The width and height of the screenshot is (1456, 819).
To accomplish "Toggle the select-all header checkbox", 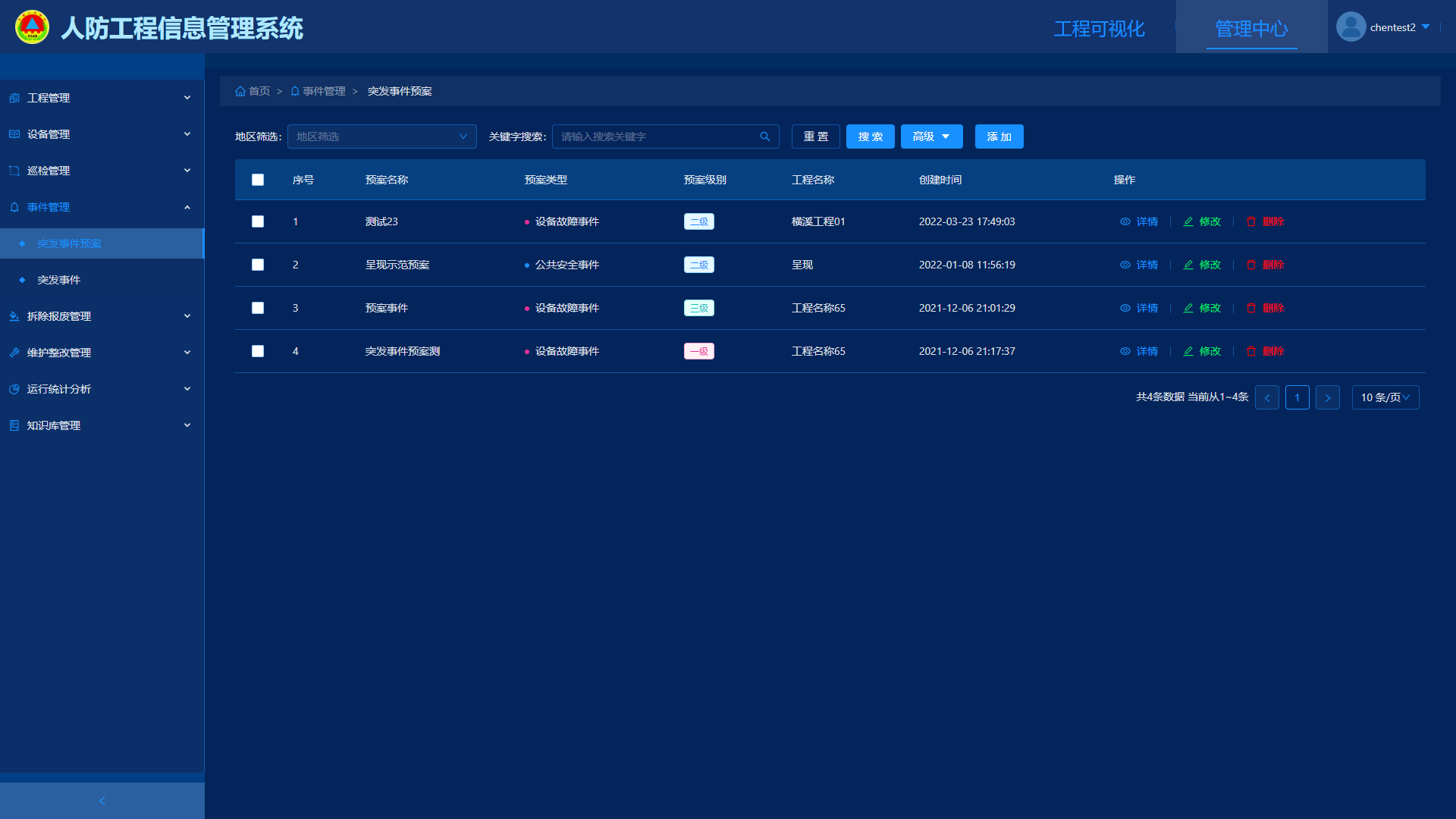I will tap(258, 180).
